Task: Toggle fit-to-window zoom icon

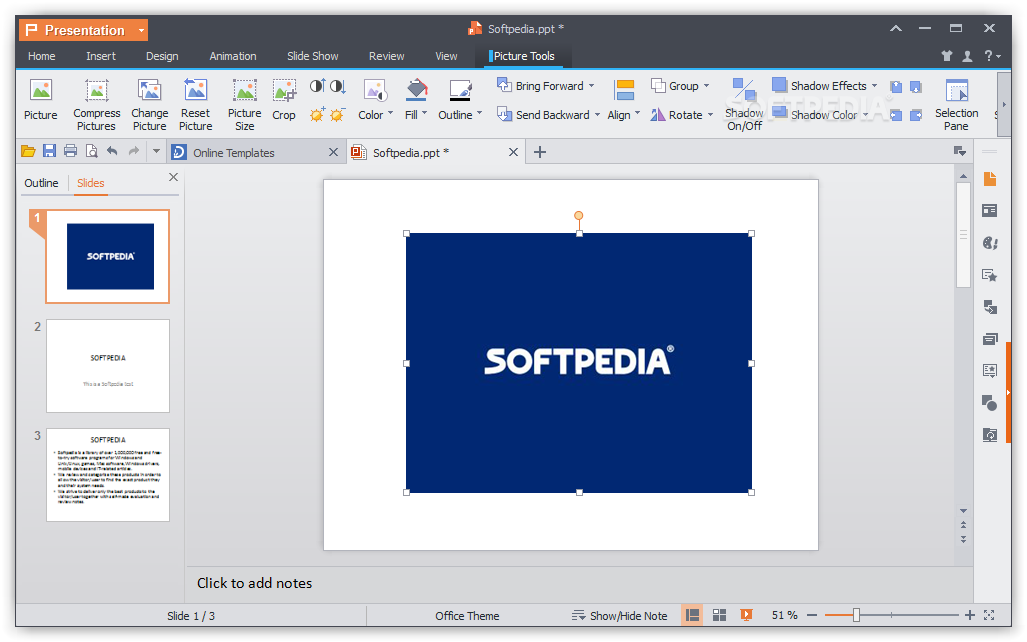Action: [x=989, y=615]
